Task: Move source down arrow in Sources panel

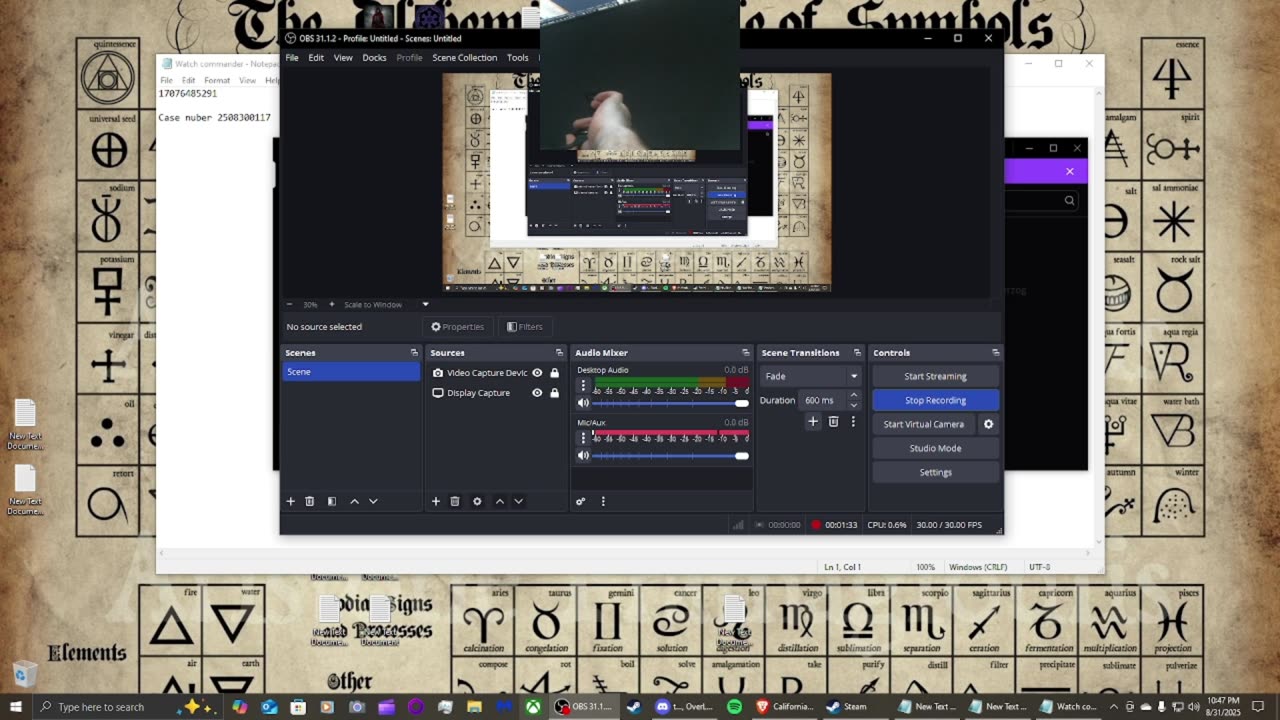Action: pos(518,501)
